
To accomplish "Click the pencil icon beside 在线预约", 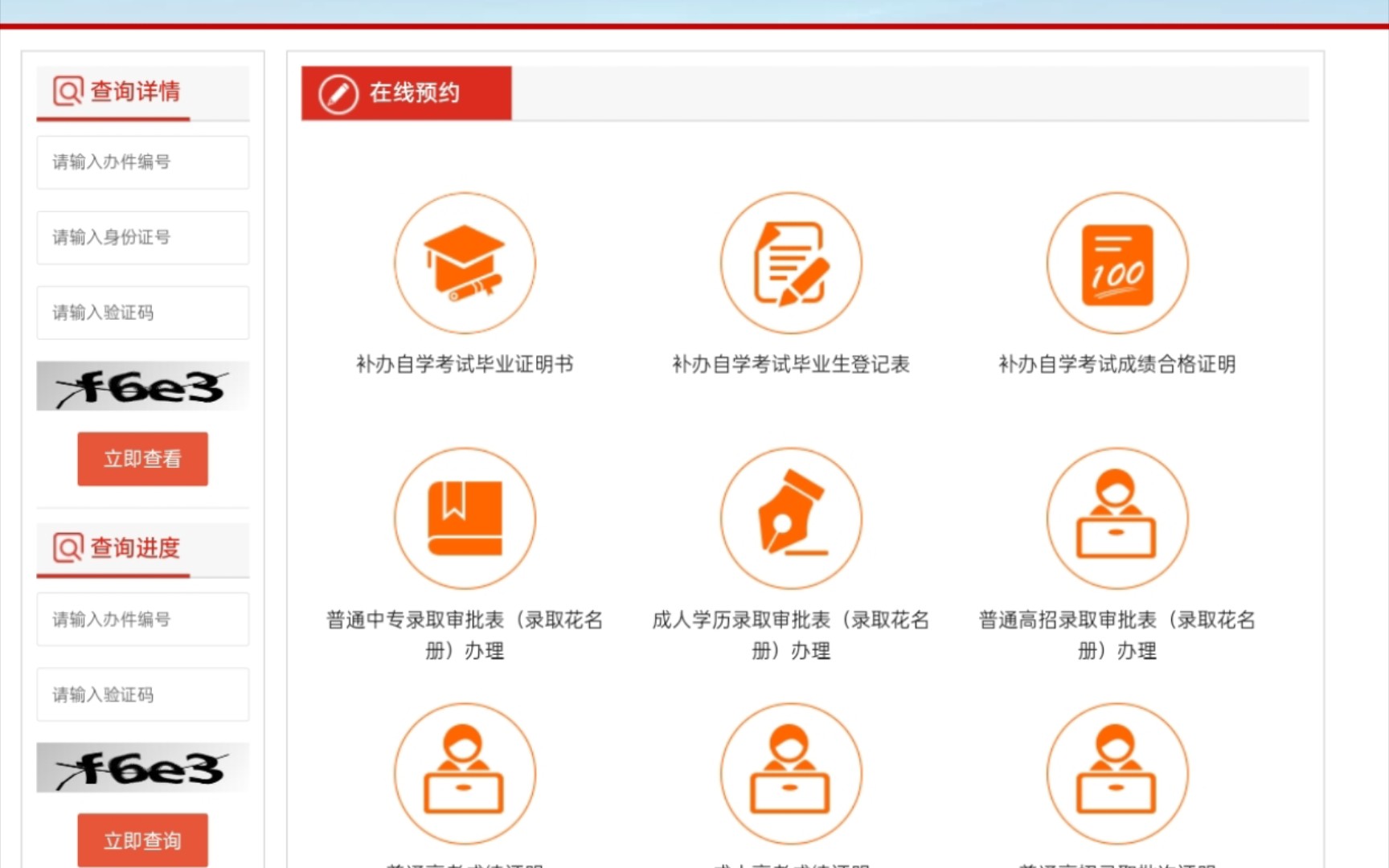I will [x=338, y=94].
